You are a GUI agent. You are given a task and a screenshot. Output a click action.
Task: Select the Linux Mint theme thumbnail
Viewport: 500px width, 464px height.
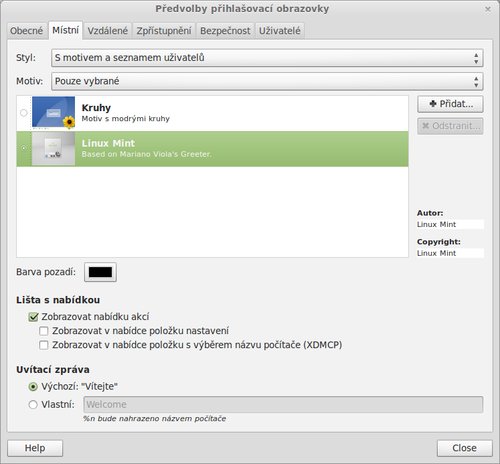tap(53, 149)
